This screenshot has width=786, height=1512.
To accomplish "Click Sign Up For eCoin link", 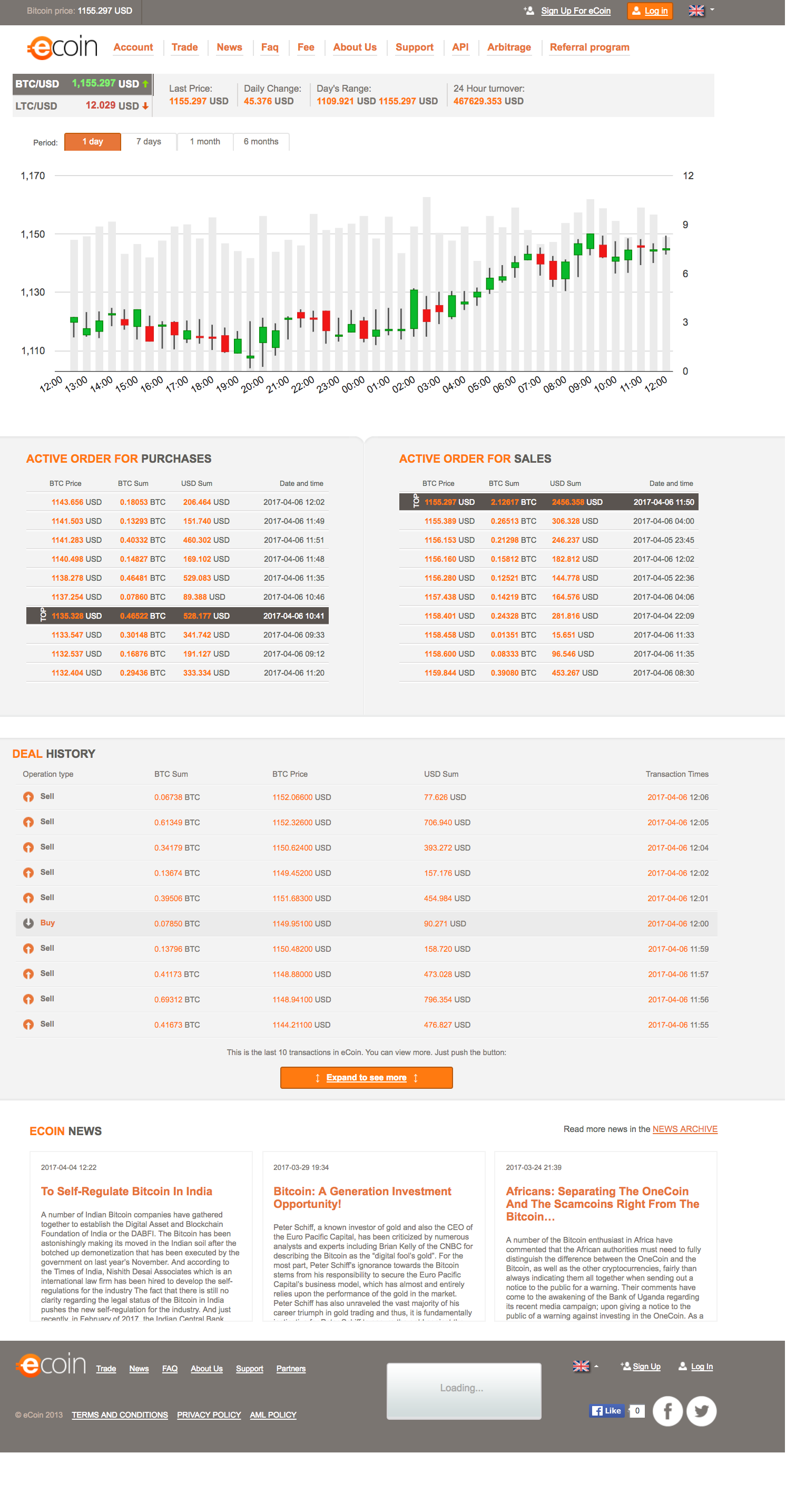I will 575,11.
